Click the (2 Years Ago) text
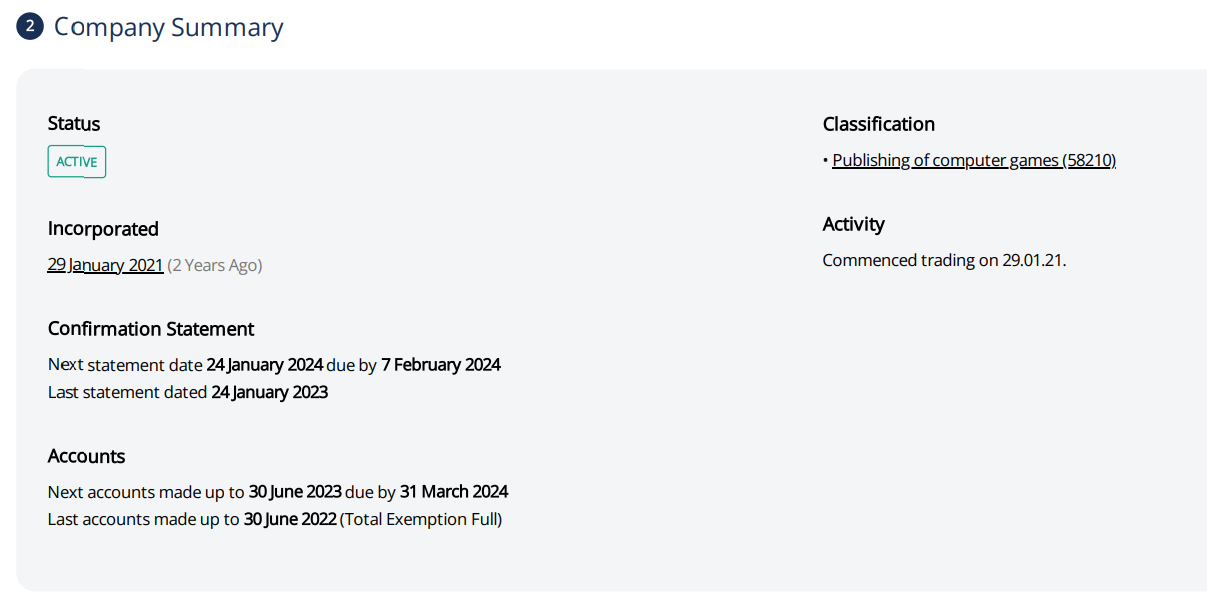Image resolution: width=1207 pixels, height=607 pixels. tap(215, 265)
